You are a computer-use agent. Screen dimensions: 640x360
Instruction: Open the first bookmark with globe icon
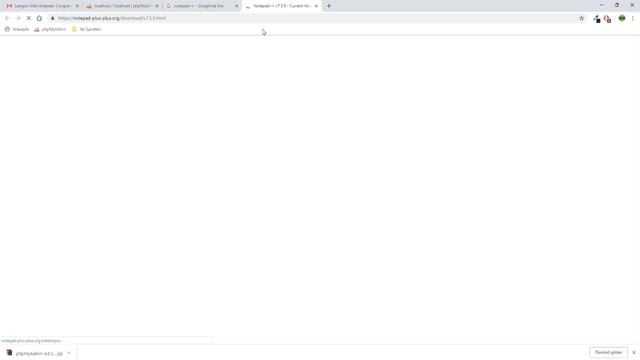tap(17, 29)
